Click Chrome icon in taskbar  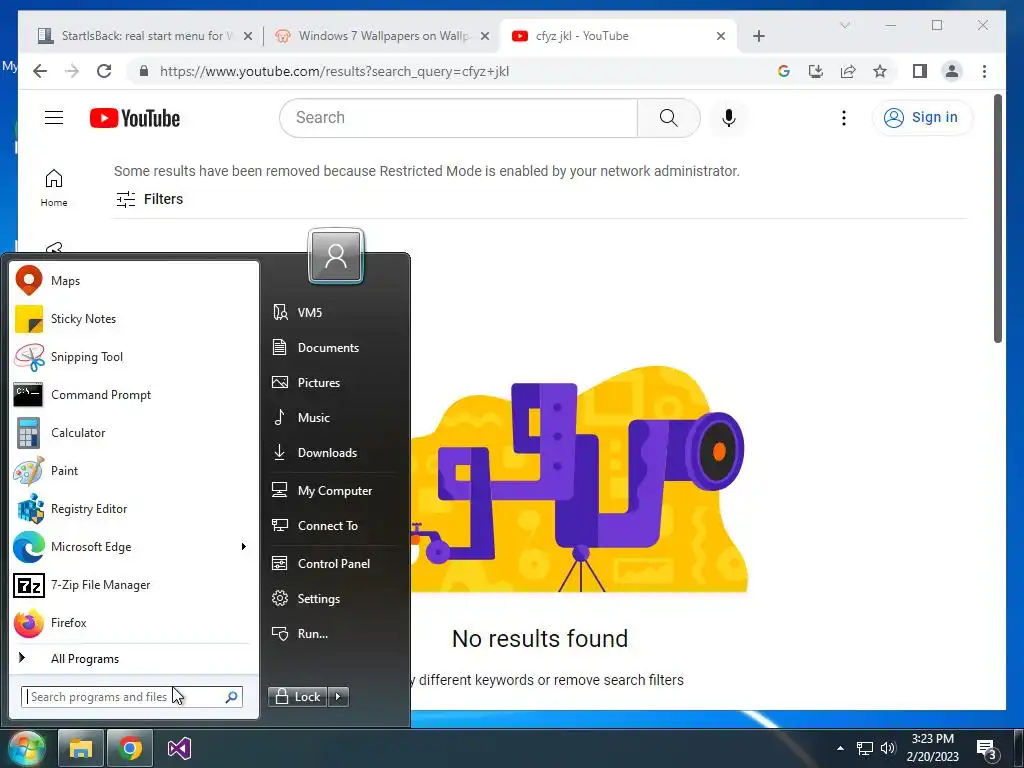[130, 748]
